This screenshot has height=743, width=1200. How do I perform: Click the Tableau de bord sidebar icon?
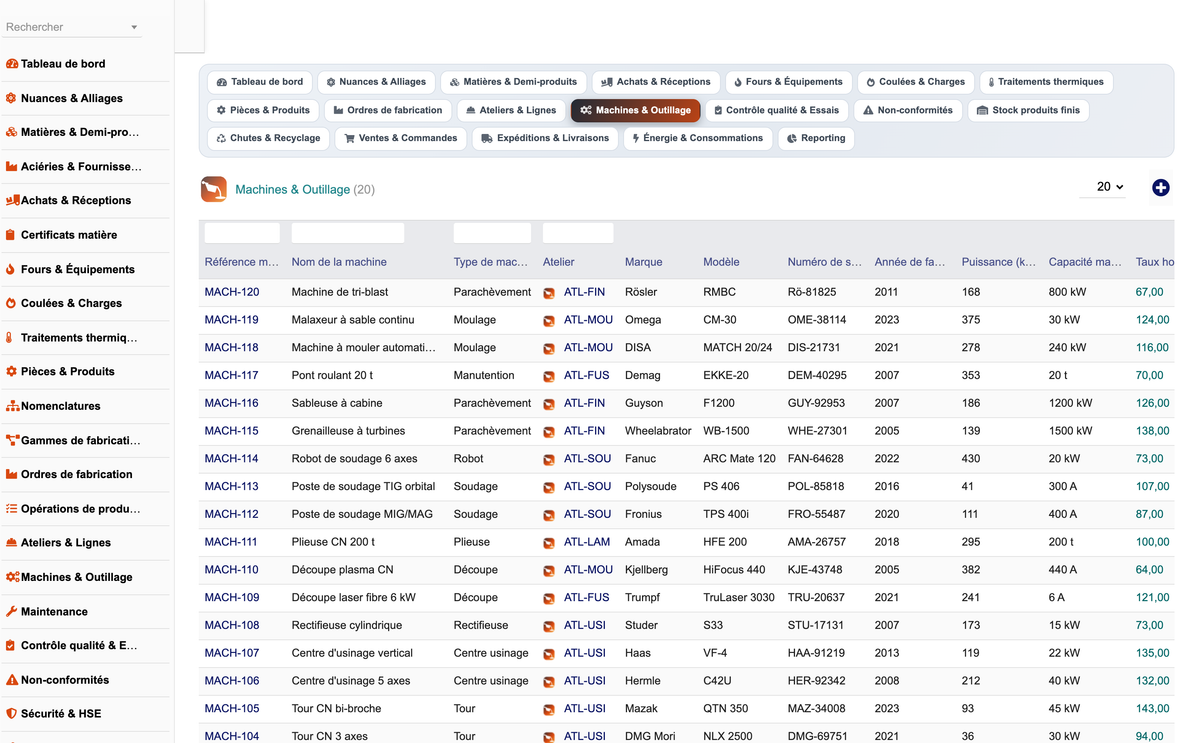tap(12, 64)
